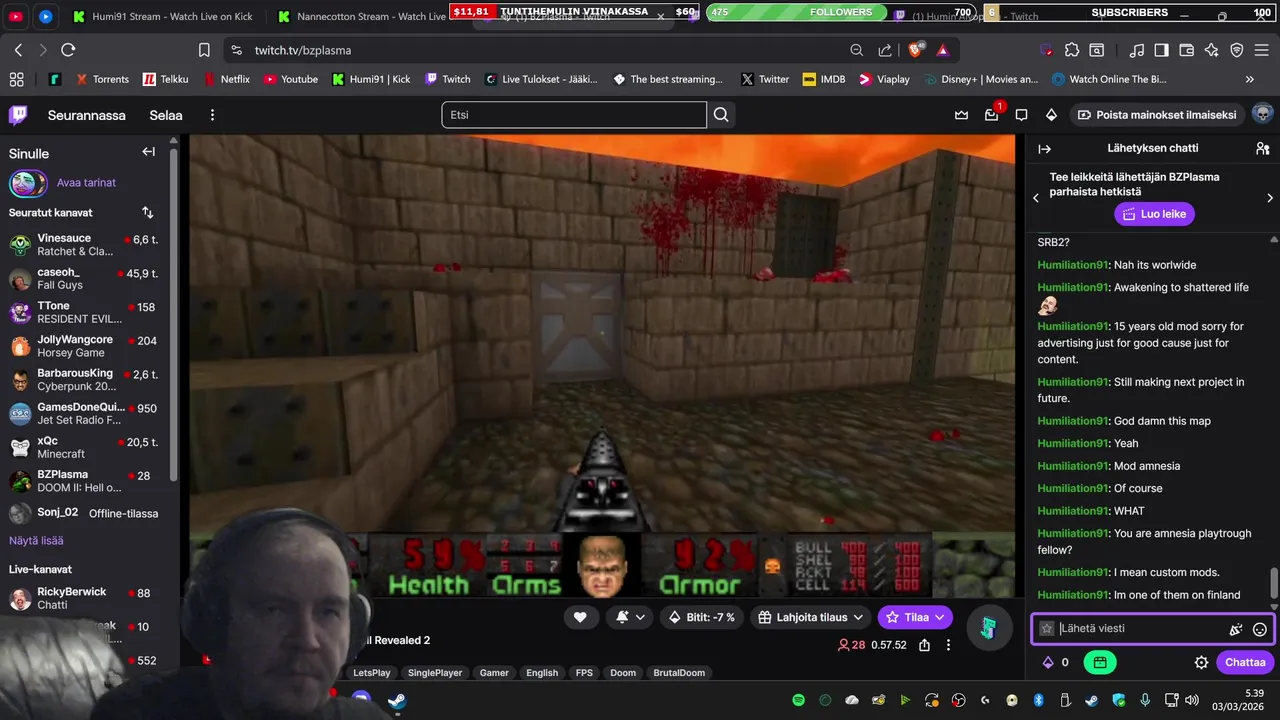
Task: Click the heart follow button
Action: pyautogui.click(x=580, y=617)
